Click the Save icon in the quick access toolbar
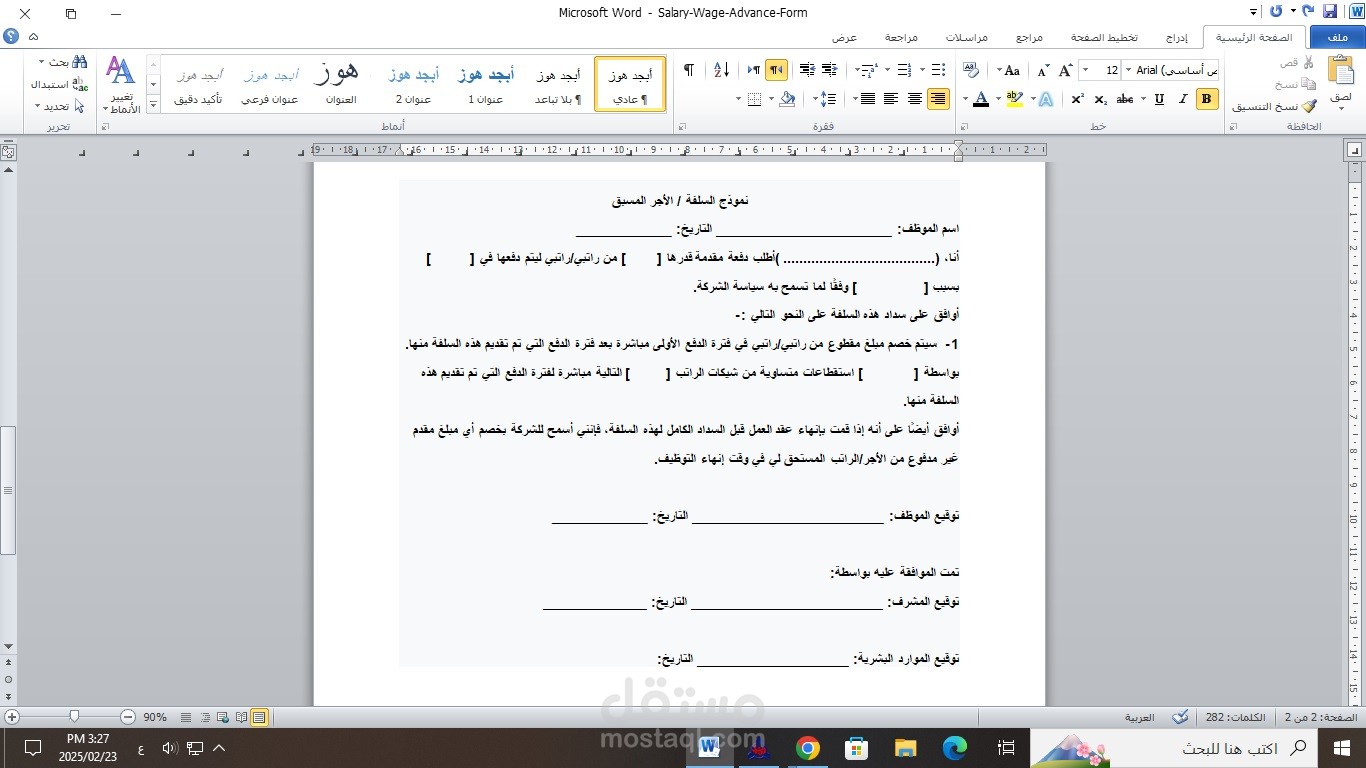This screenshot has width=1366, height=768. [1329, 12]
